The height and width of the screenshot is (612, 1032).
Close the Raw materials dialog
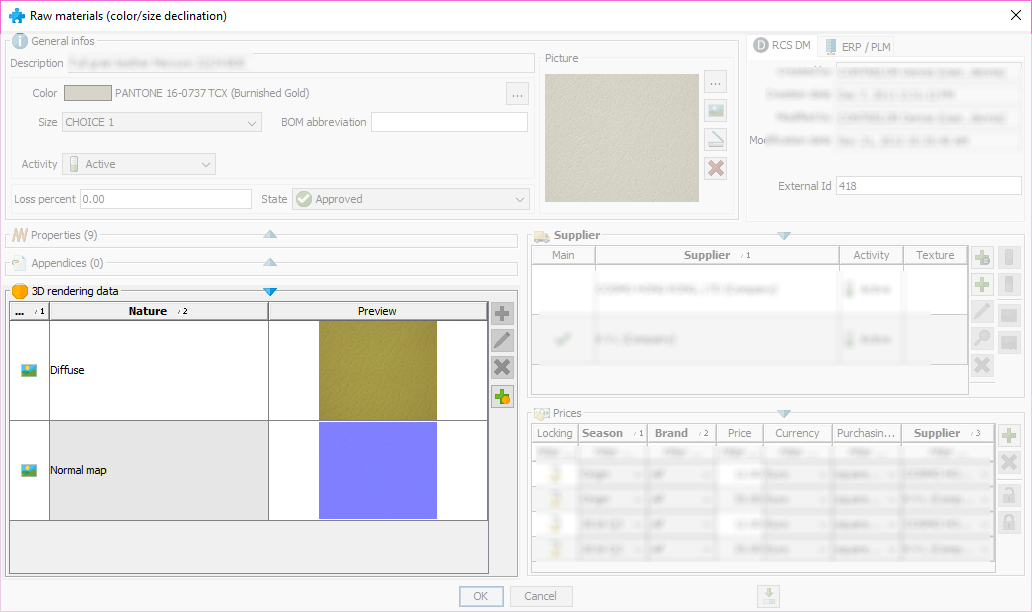point(1016,15)
